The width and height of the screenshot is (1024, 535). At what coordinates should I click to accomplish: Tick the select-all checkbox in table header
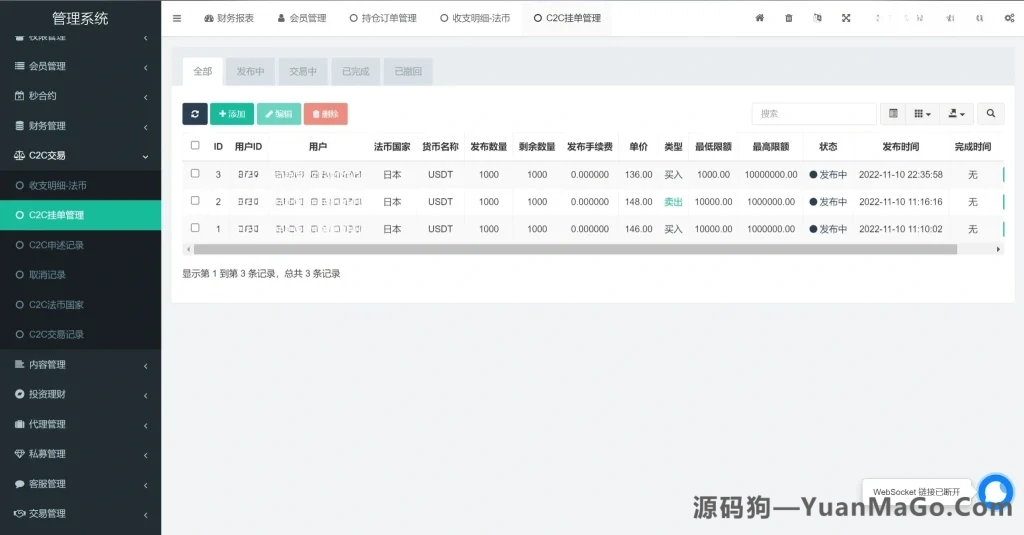pyautogui.click(x=195, y=146)
